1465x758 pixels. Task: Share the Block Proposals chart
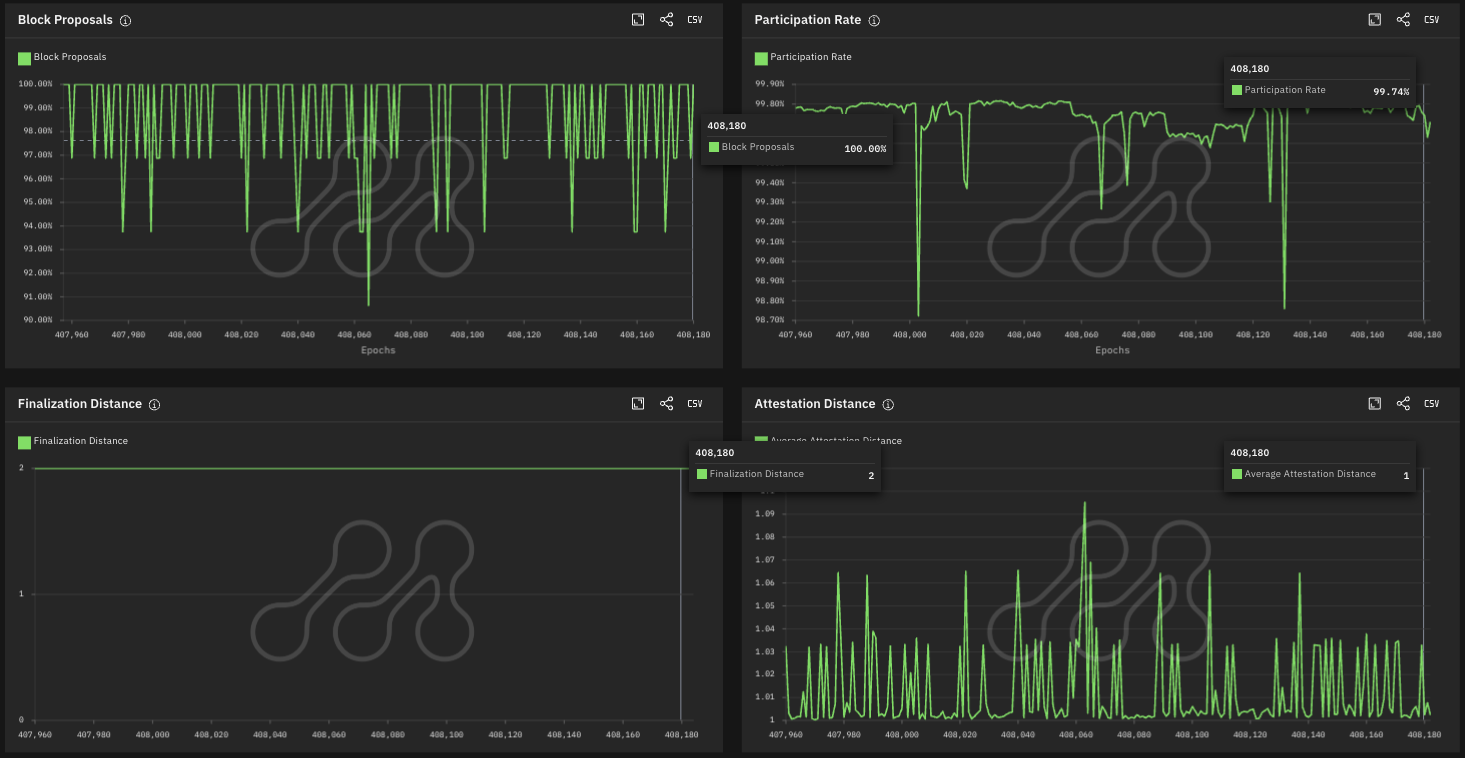click(x=667, y=20)
